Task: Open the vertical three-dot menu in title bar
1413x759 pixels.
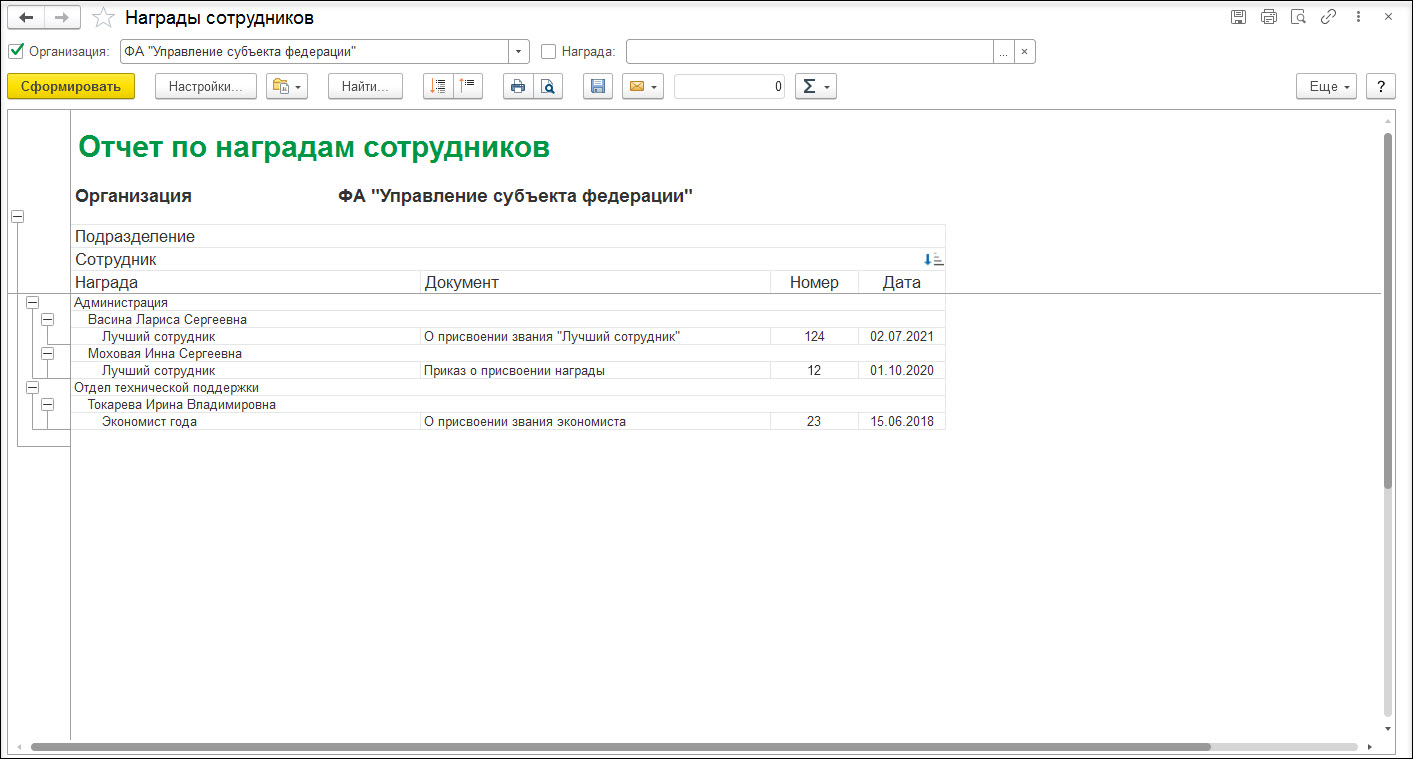Action: 1357,17
